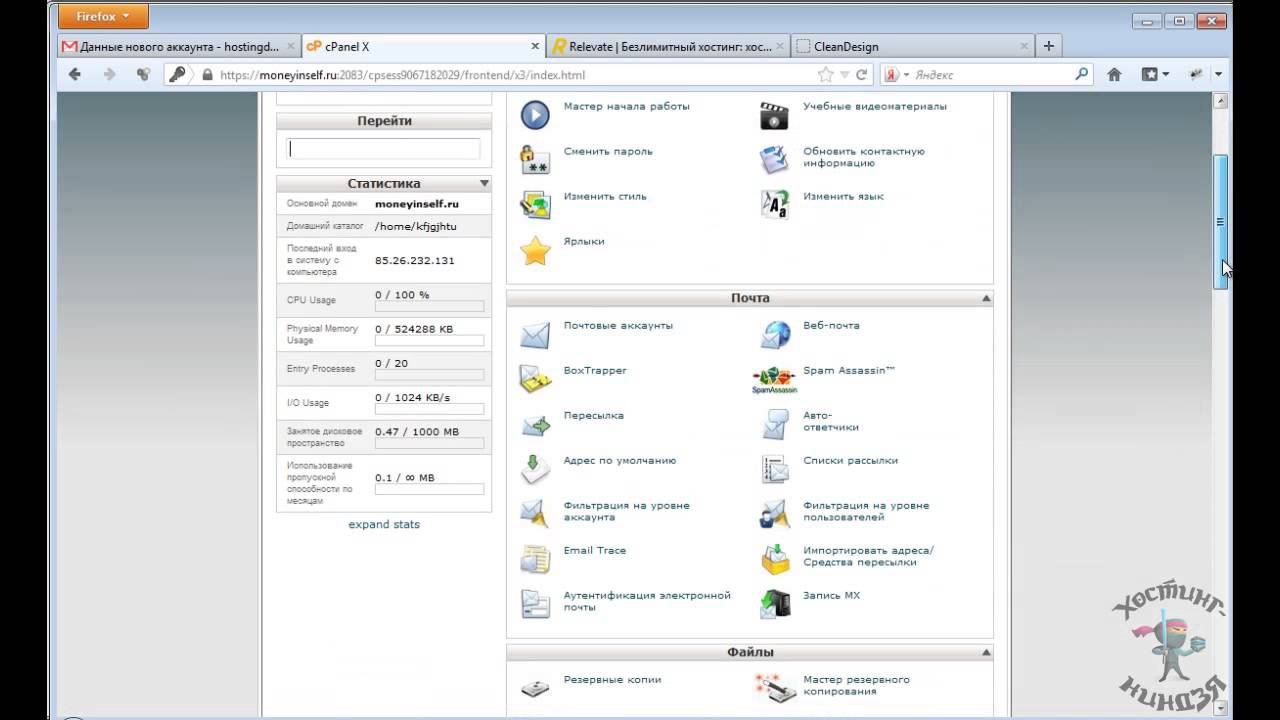Image resolution: width=1280 pixels, height=720 pixels.
Task: Collapse the Файлы section
Action: pos(985,652)
